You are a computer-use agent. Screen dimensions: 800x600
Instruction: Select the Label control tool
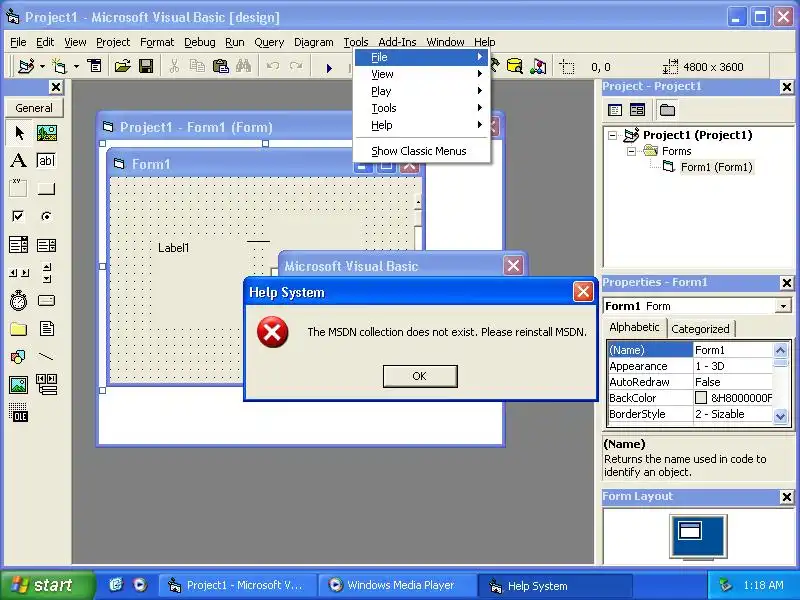19,161
